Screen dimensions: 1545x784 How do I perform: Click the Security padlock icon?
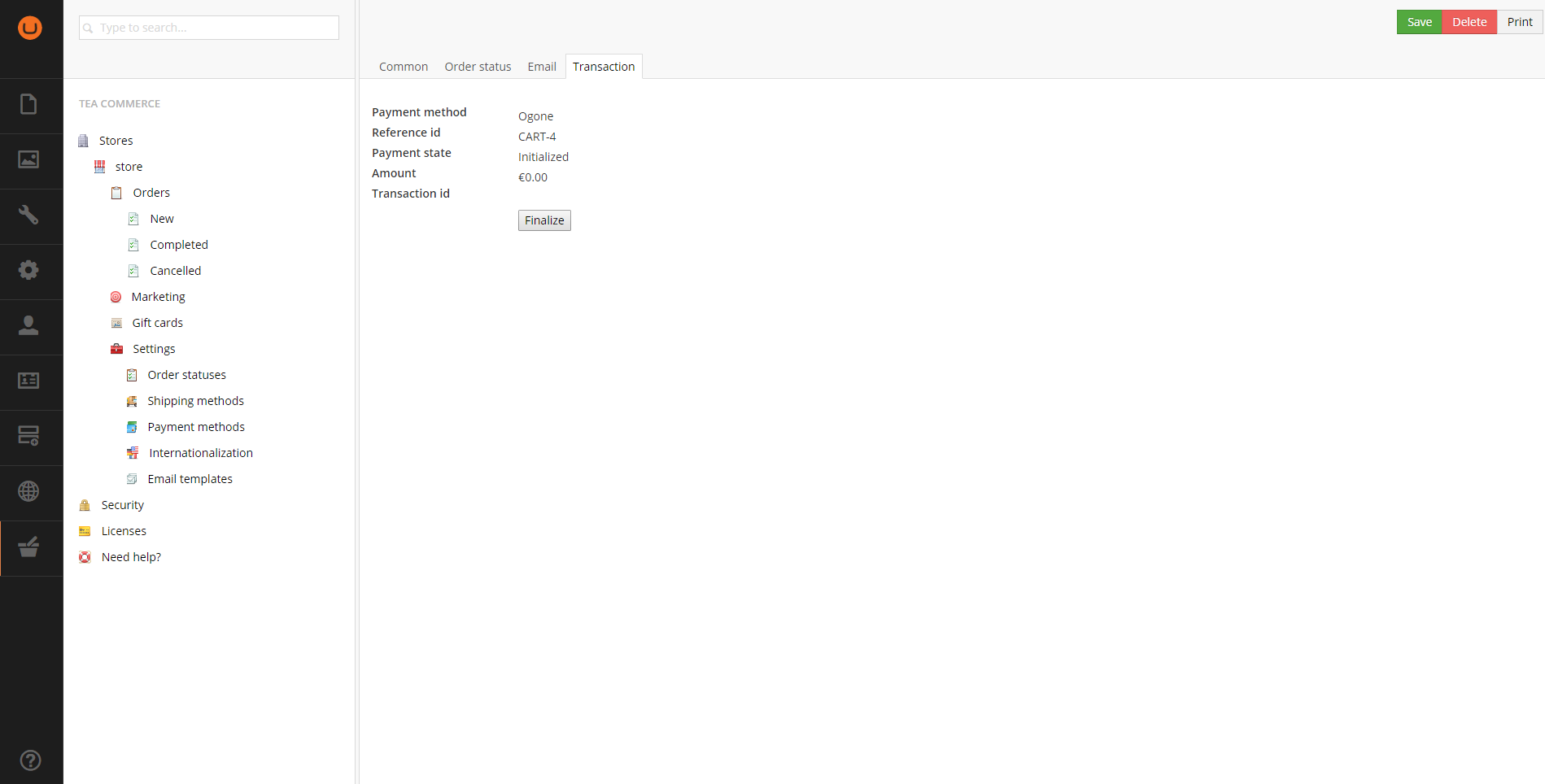85,505
